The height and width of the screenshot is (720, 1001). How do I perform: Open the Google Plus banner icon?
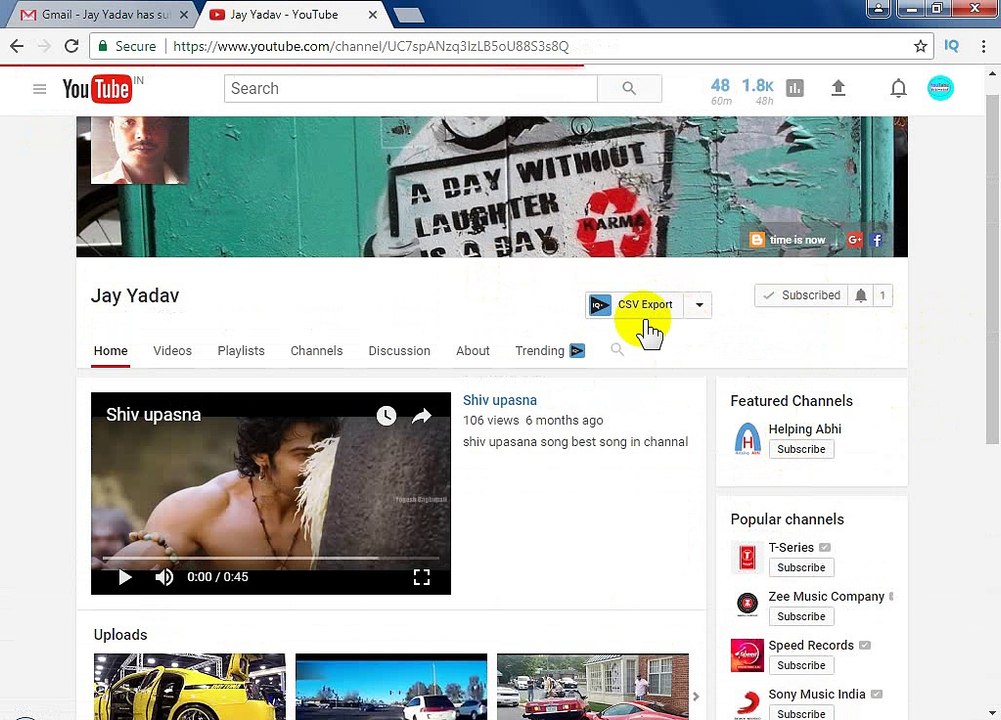[x=855, y=240]
